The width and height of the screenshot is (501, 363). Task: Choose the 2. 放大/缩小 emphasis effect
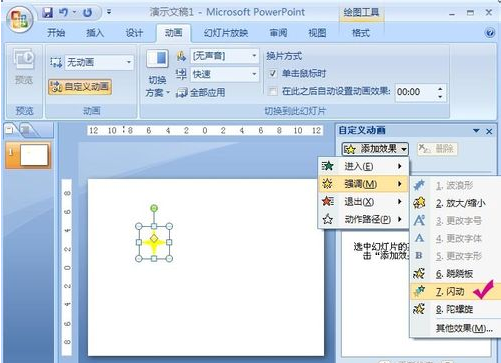[455, 203]
